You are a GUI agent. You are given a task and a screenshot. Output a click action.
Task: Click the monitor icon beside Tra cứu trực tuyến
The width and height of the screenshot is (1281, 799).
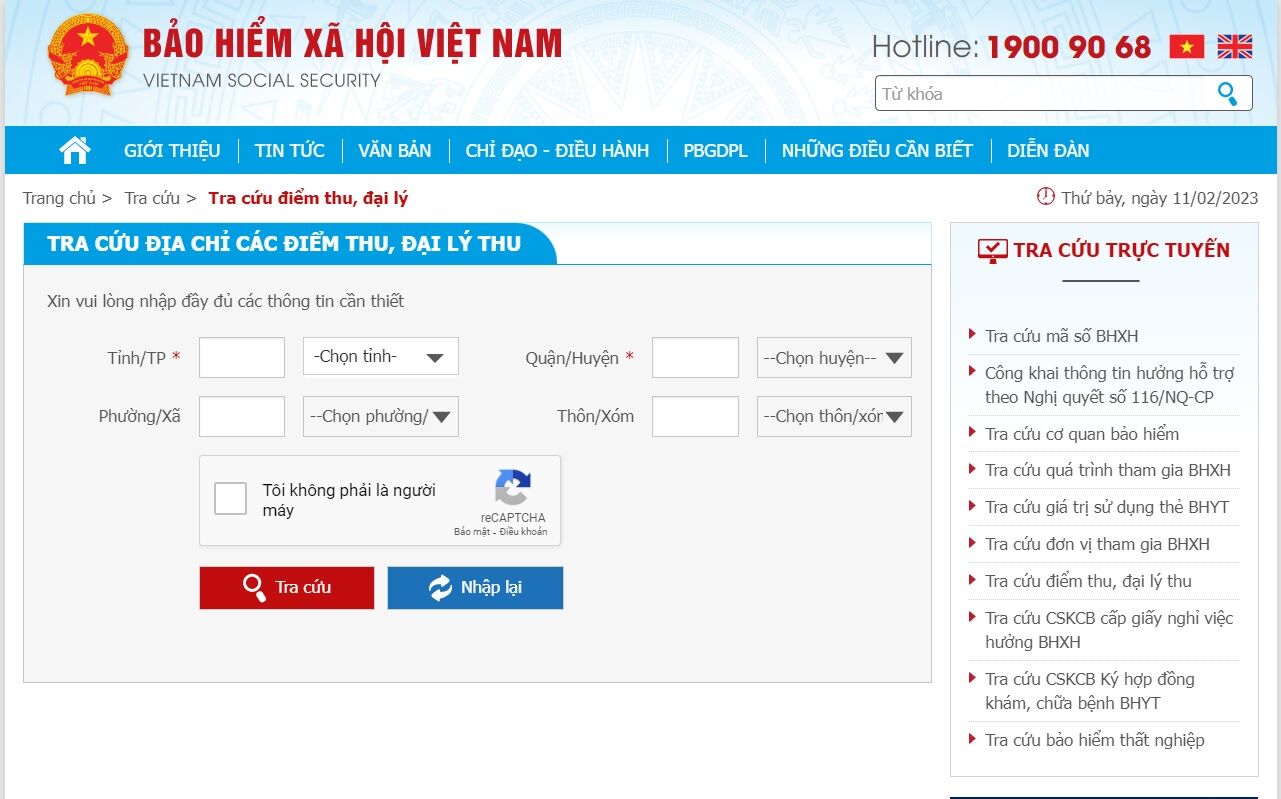coord(992,250)
